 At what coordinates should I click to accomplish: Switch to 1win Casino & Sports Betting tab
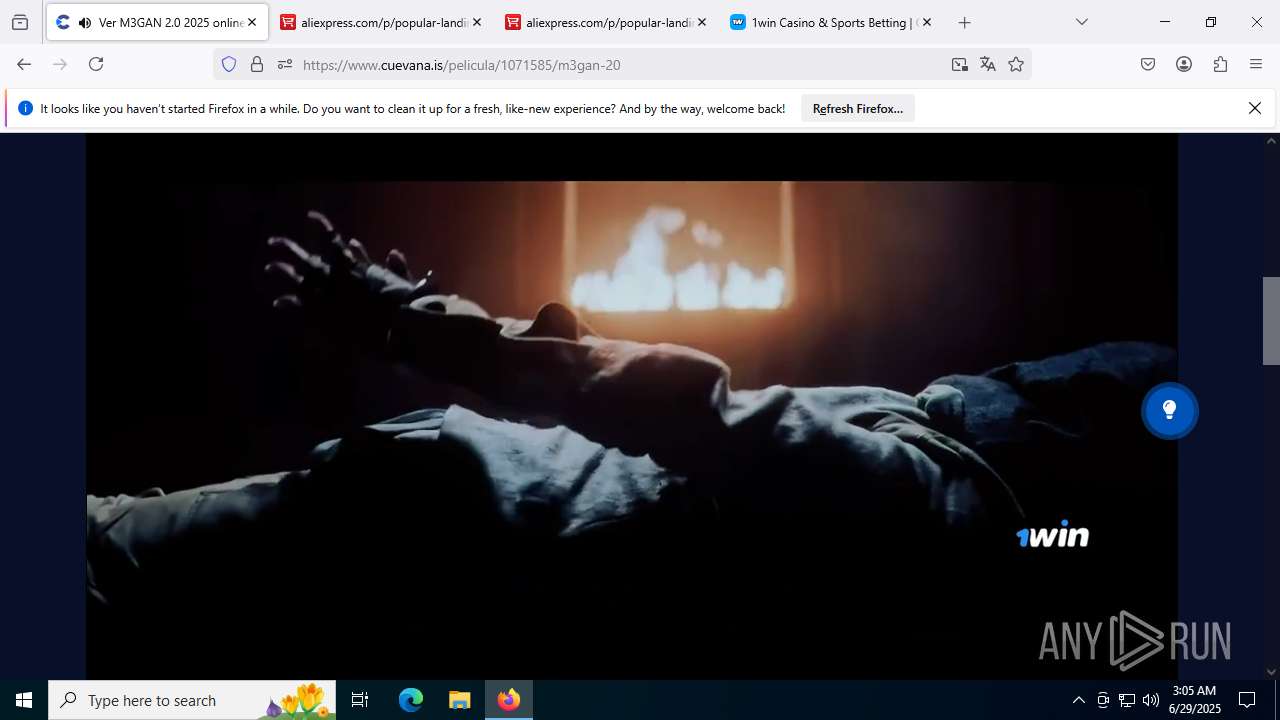coord(832,22)
